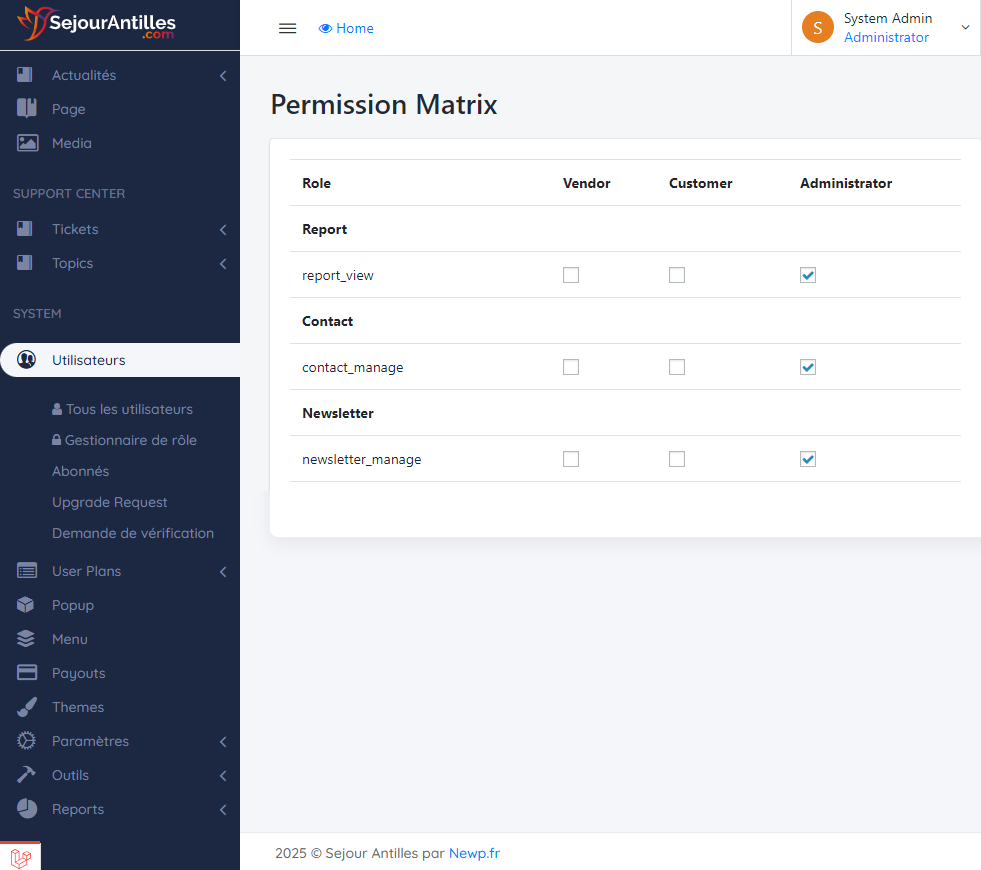Click the Payouts credit card icon

(27, 673)
